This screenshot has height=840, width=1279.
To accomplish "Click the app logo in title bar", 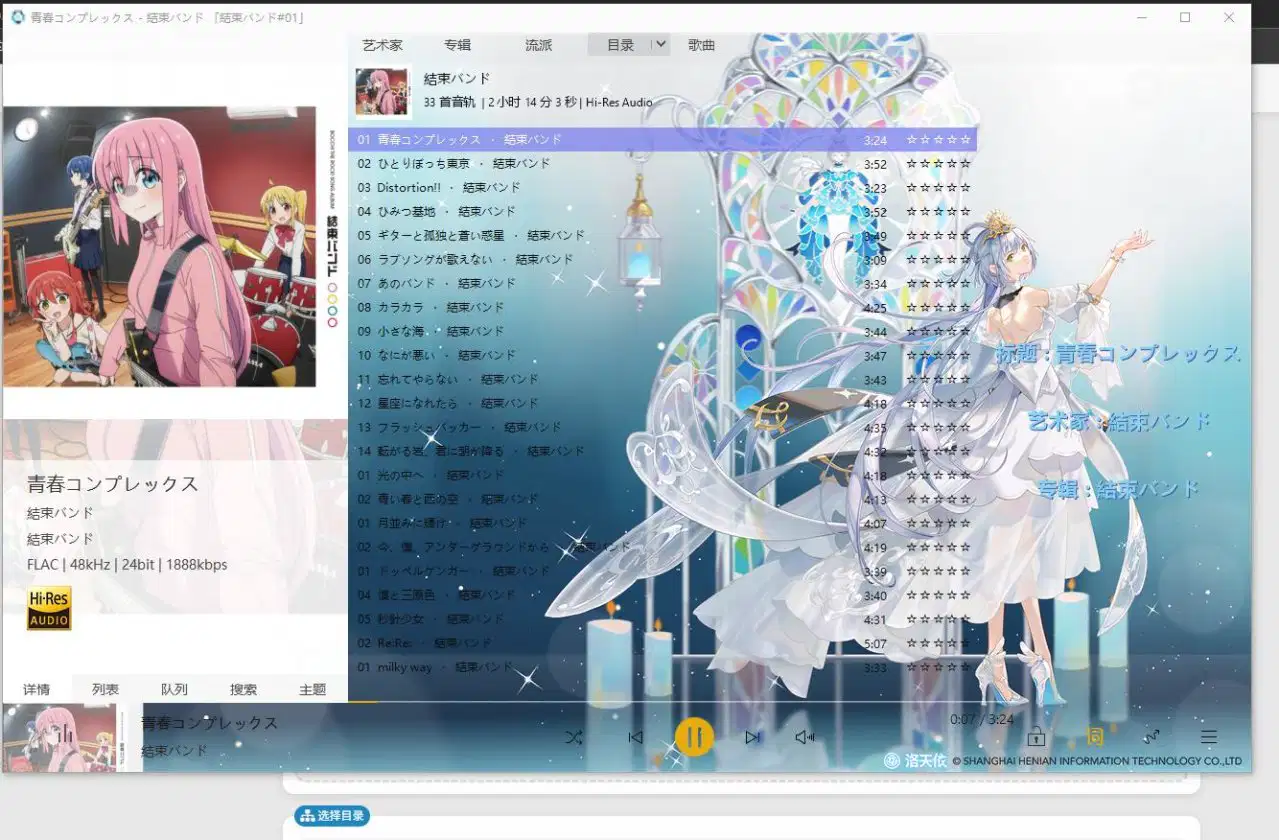I will click(17, 17).
